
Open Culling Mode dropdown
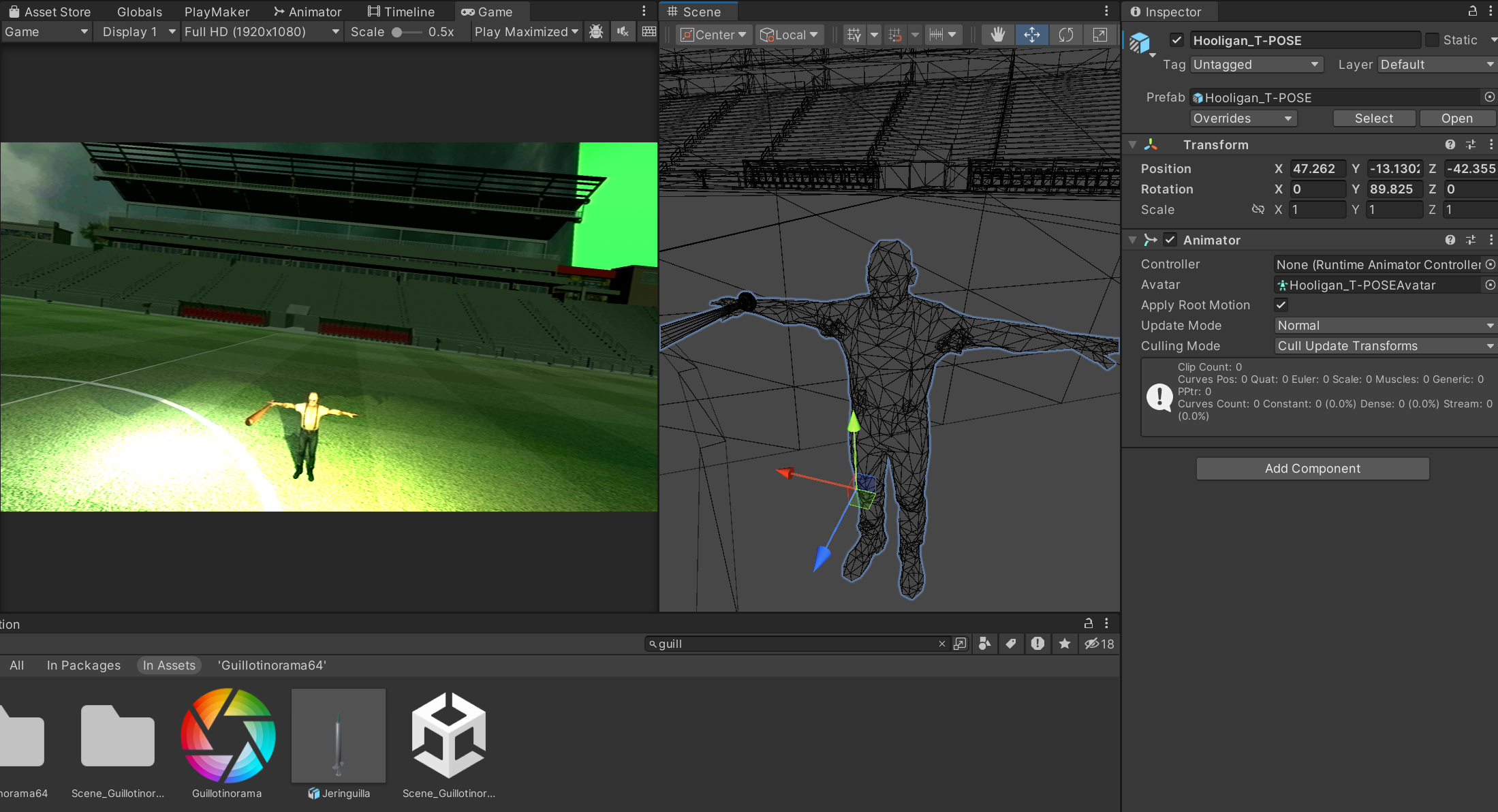[x=1385, y=346]
